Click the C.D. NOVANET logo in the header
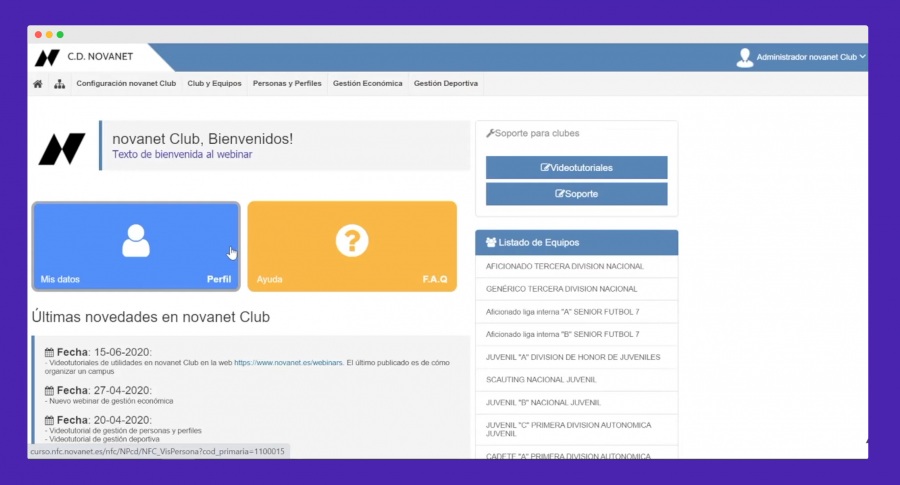Image resolution: width=900 pixels, height=485 pixels. 47,57
